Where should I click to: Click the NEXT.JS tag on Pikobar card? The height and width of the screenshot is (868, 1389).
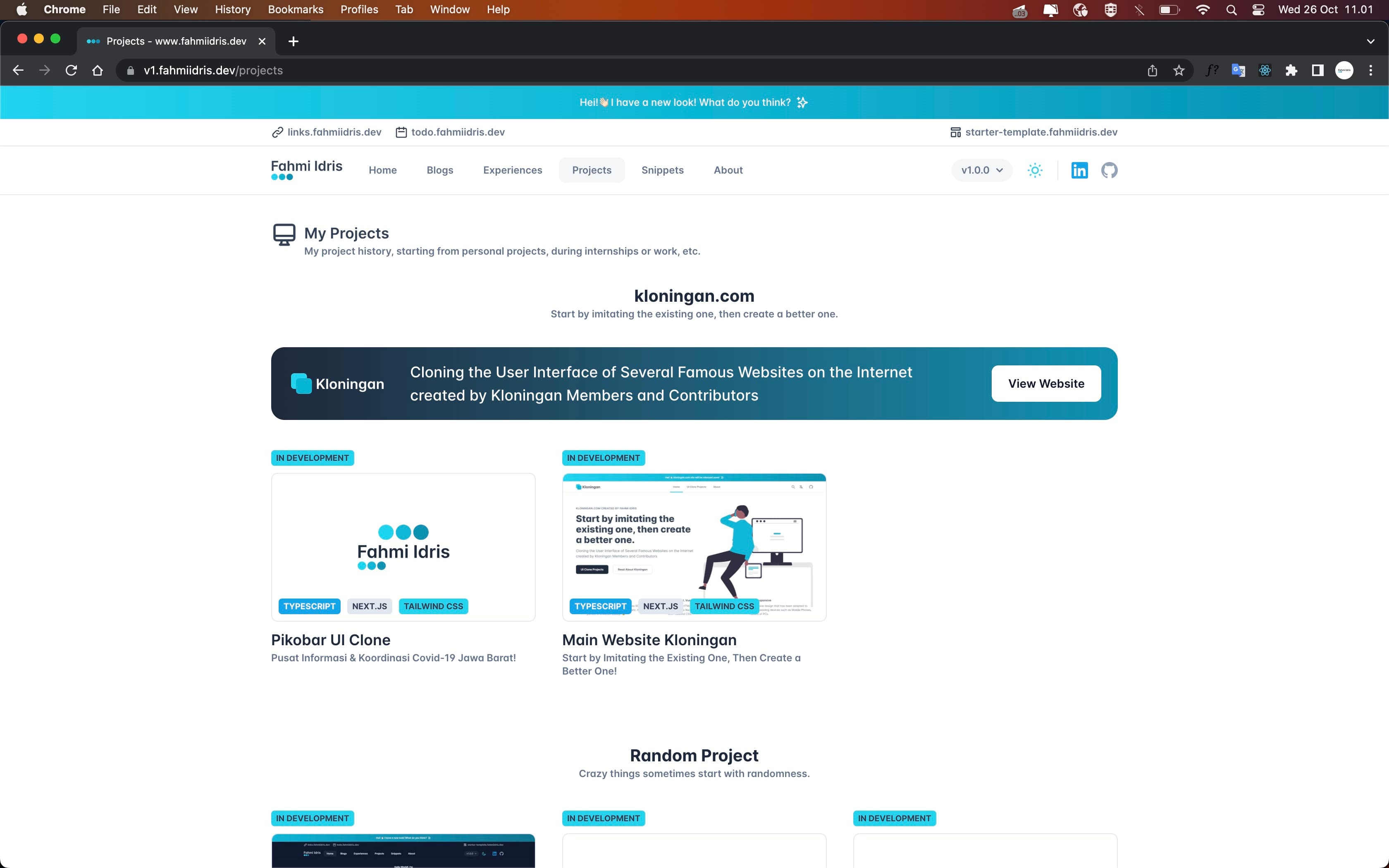pos(370,606)
